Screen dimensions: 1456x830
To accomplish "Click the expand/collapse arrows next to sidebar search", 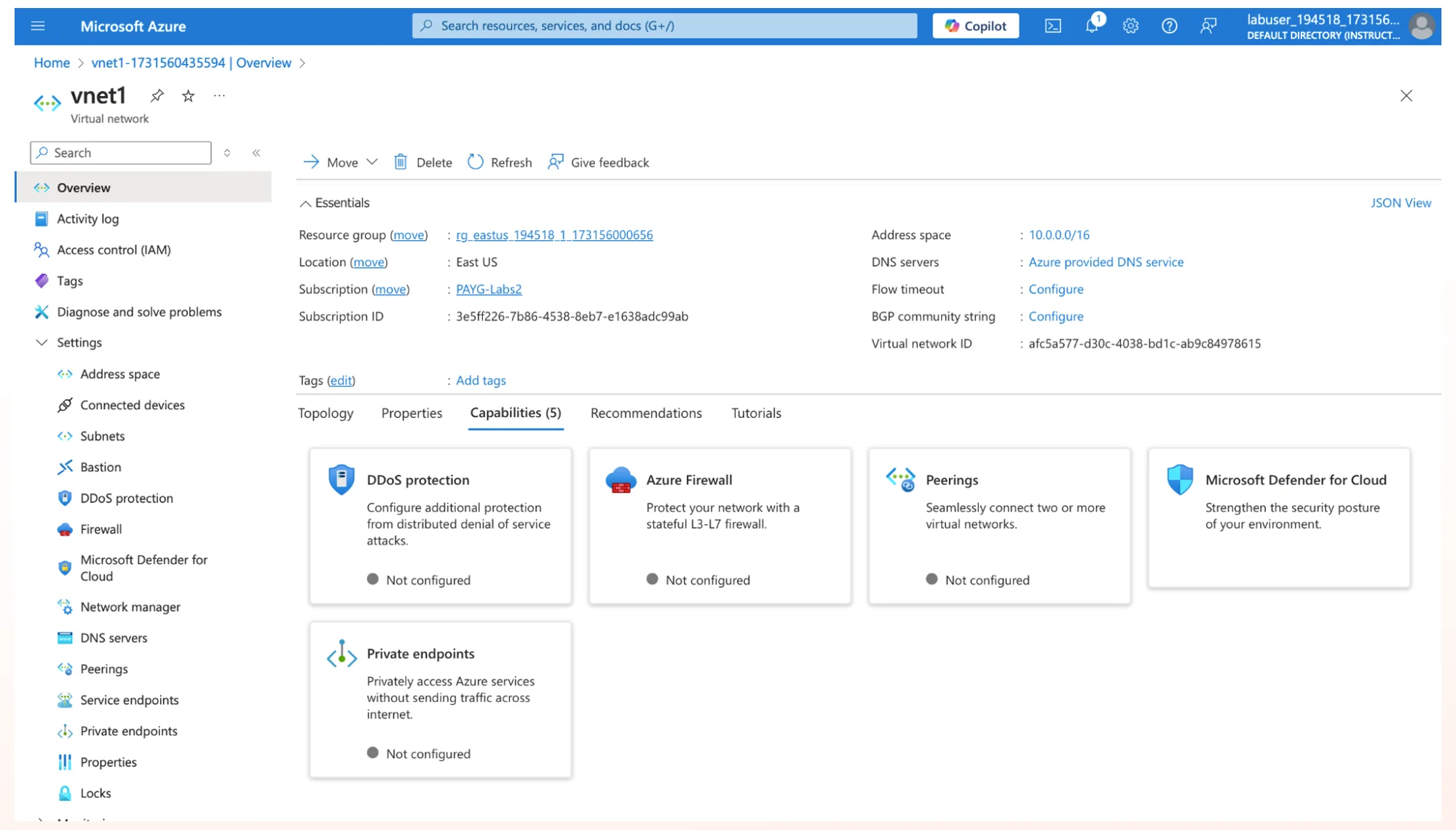I will (x=227, y=153).
